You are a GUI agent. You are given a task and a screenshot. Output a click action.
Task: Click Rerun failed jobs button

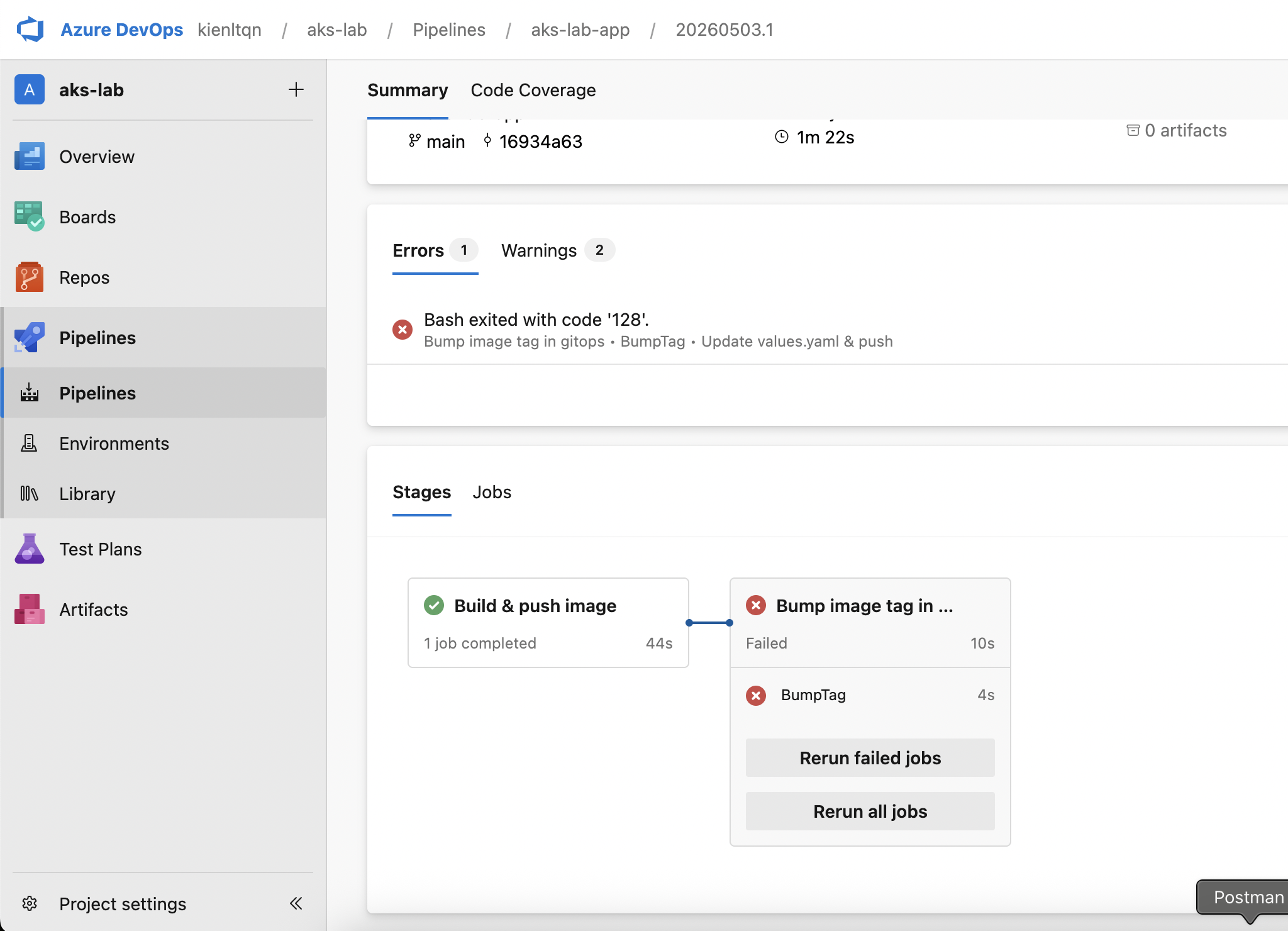(870, 758)
